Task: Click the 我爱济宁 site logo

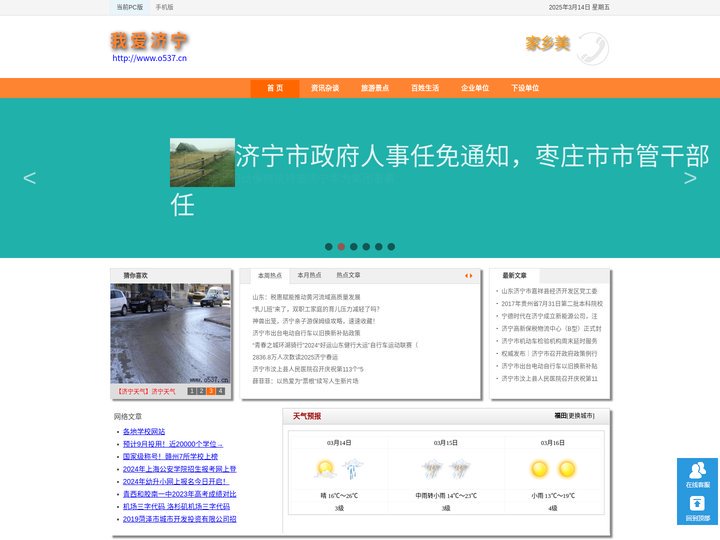Action: pyautogui.click(x=149, y=41)
